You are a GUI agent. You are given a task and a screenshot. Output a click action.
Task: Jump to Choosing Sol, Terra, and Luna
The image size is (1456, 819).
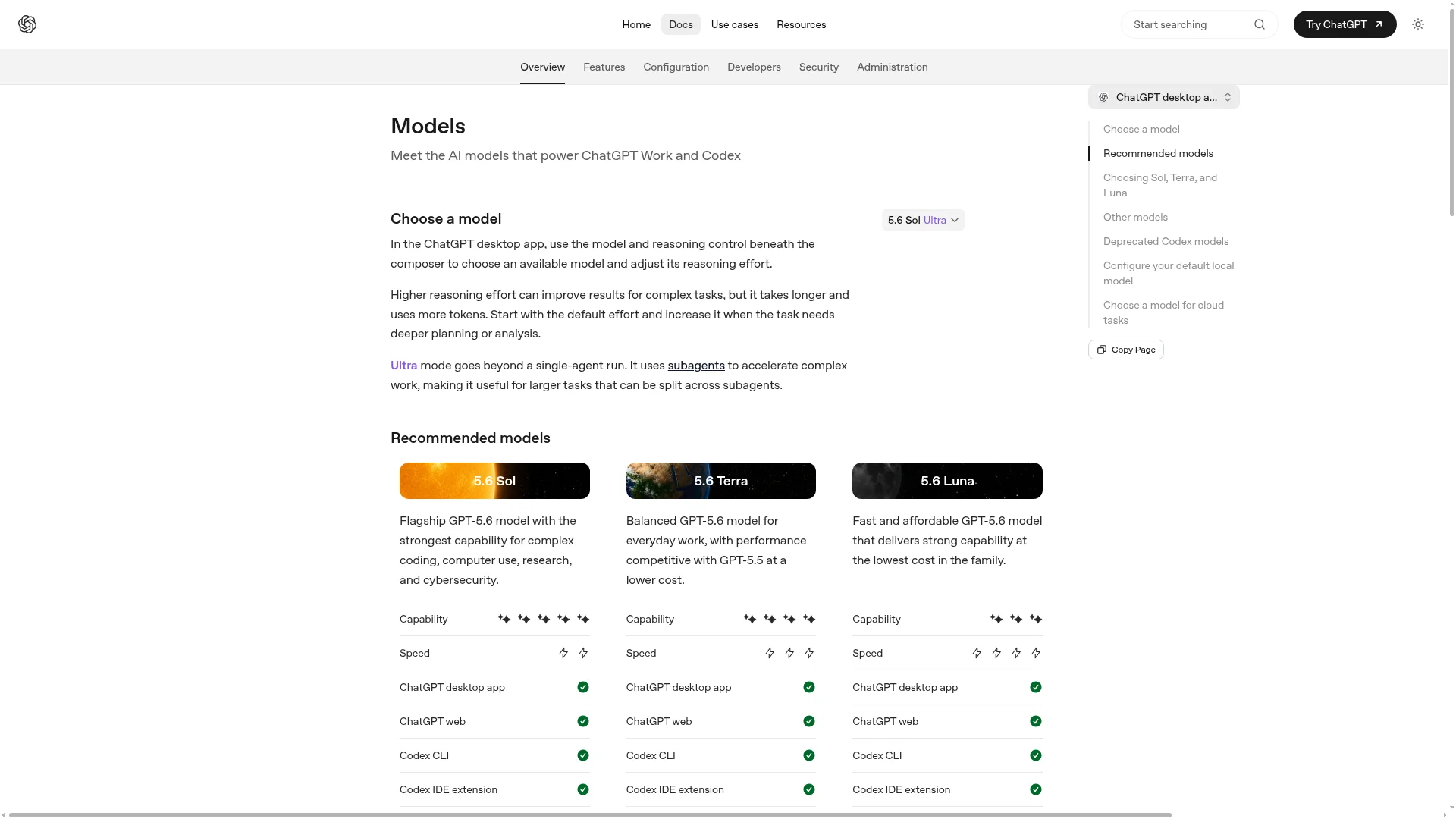(x=1160, y=185)
